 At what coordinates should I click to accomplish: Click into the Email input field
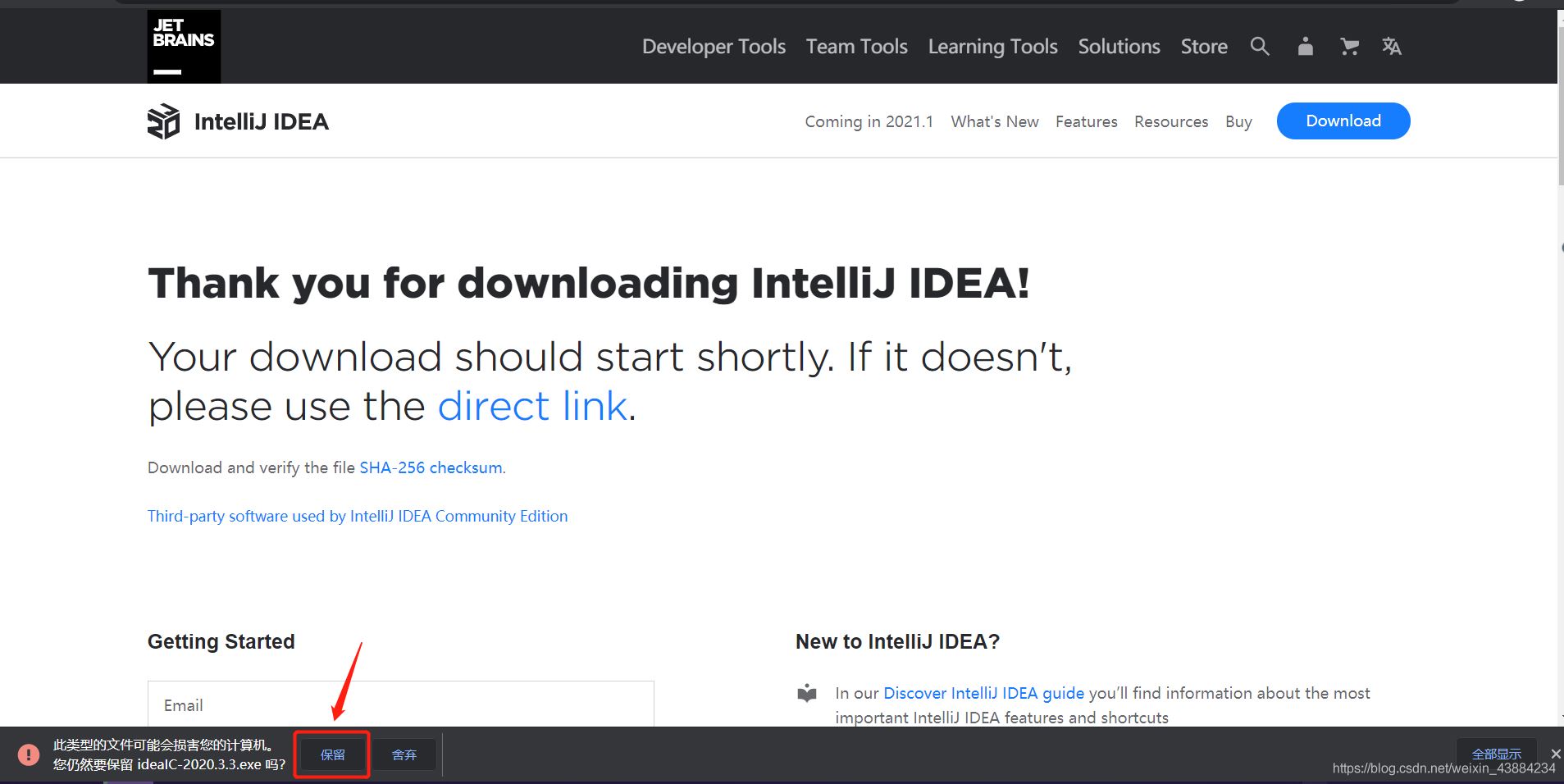click(x=400, y=705)
